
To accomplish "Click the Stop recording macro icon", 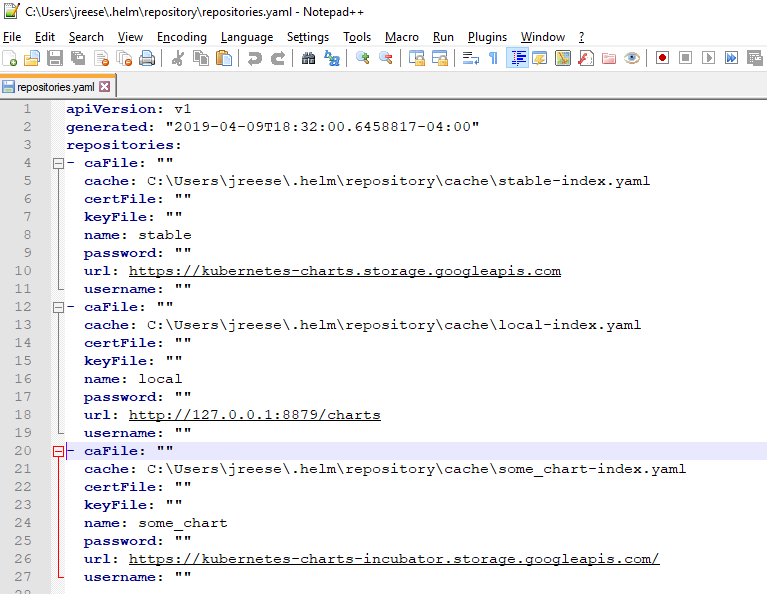I will (x=685, y=58).
